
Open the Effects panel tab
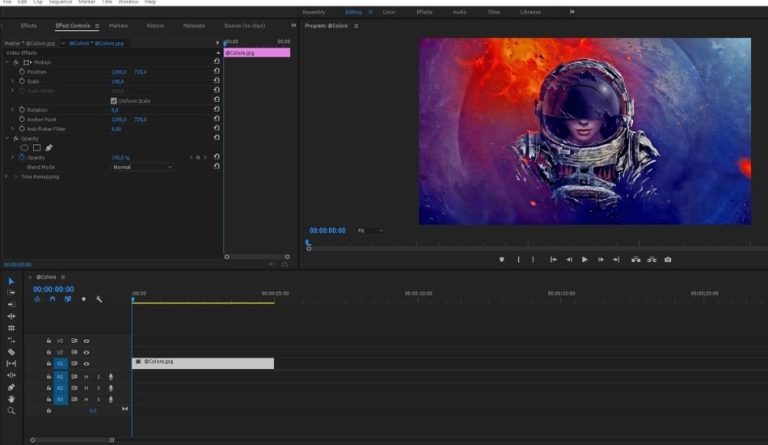[x=28, y=25]
